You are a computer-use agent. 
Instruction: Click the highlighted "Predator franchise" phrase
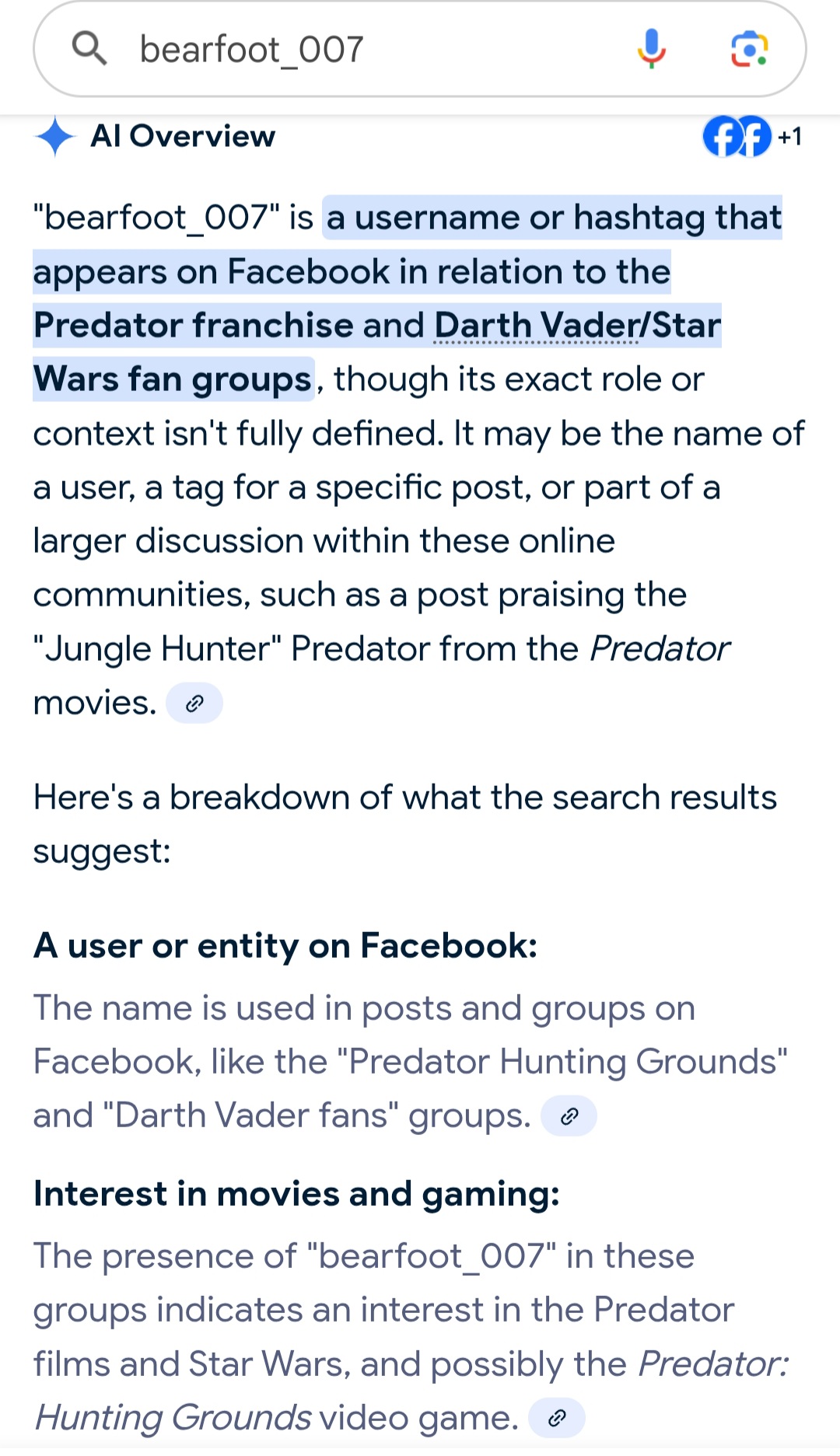[194, 326]
